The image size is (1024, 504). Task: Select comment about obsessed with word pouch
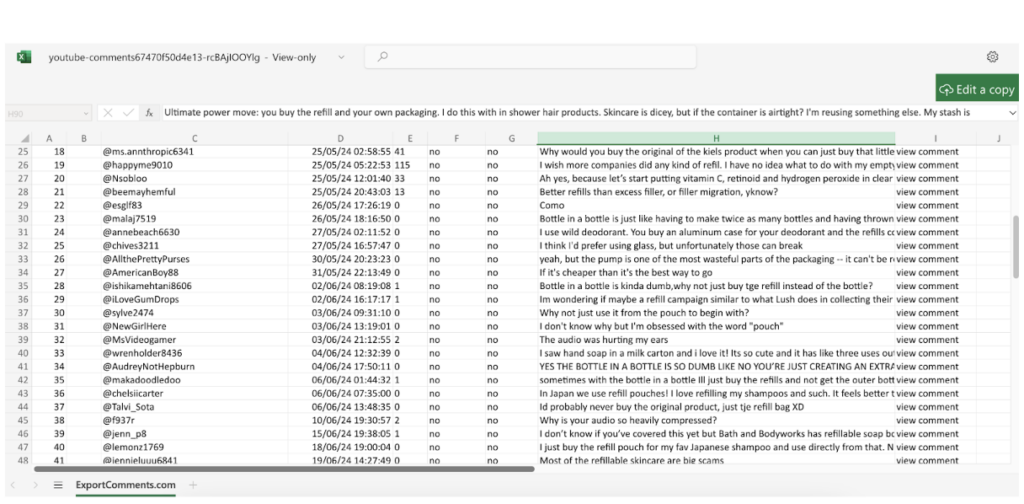click(716, 326)
